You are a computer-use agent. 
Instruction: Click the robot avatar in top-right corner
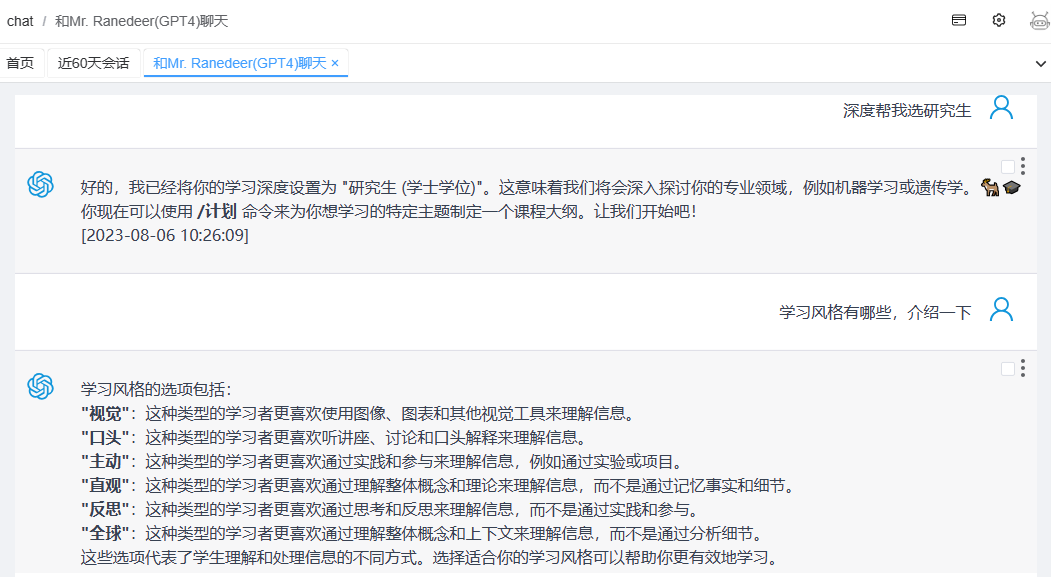(x=1039, y=20)
